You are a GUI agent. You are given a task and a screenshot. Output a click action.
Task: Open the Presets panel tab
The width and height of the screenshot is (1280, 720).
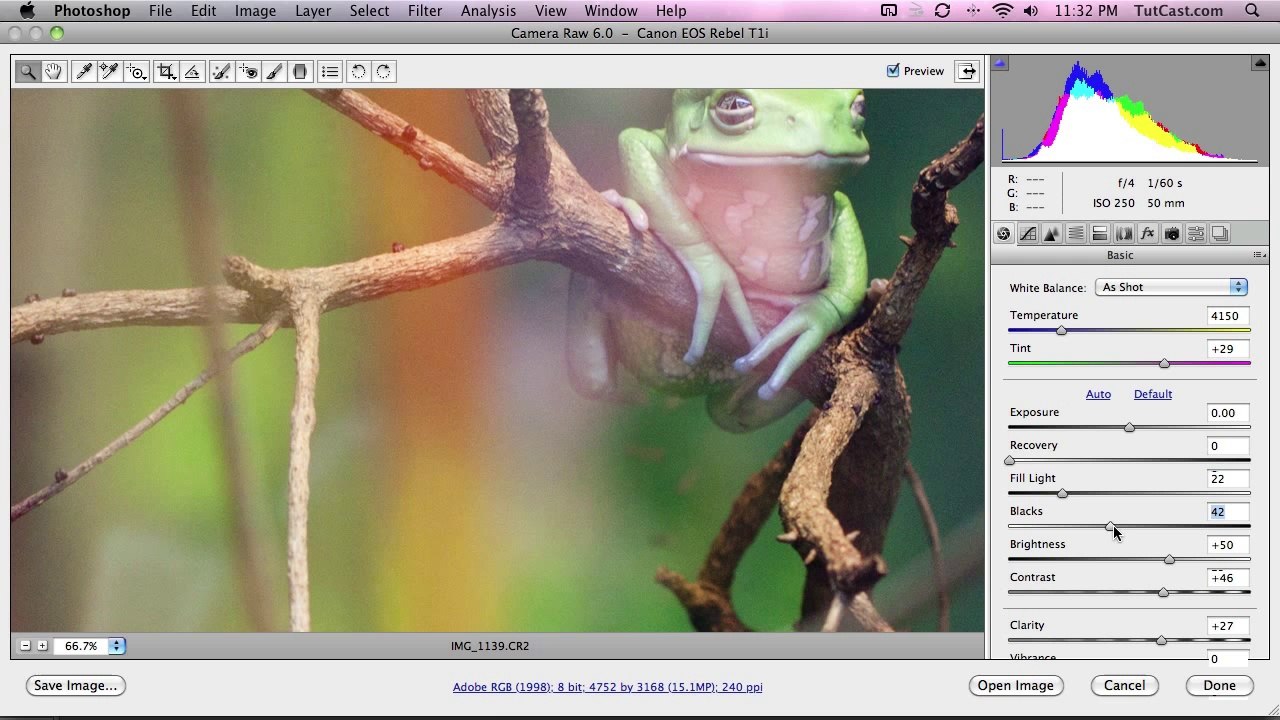[1196, 234]
